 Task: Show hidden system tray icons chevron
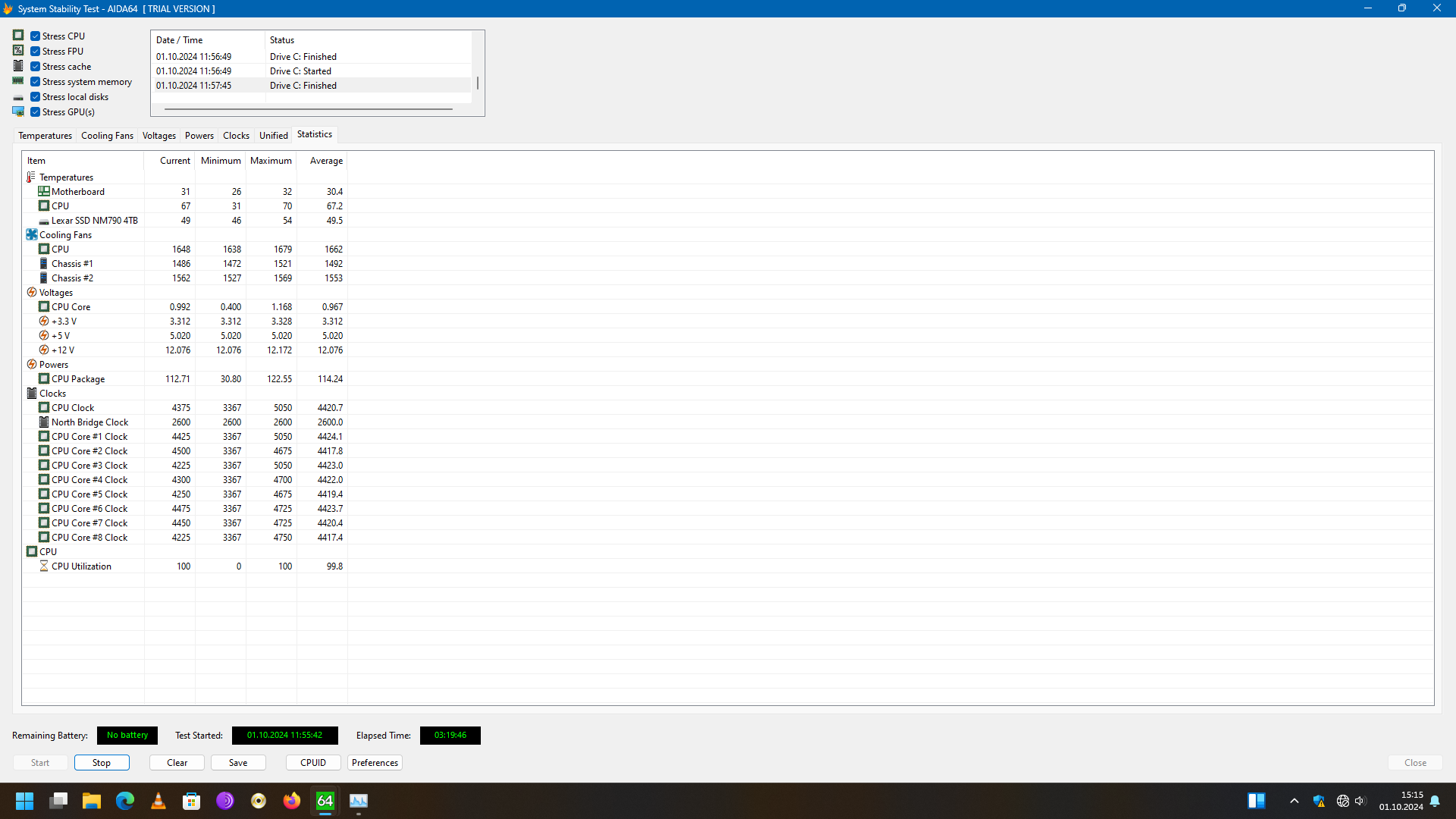click(1294, 801)
